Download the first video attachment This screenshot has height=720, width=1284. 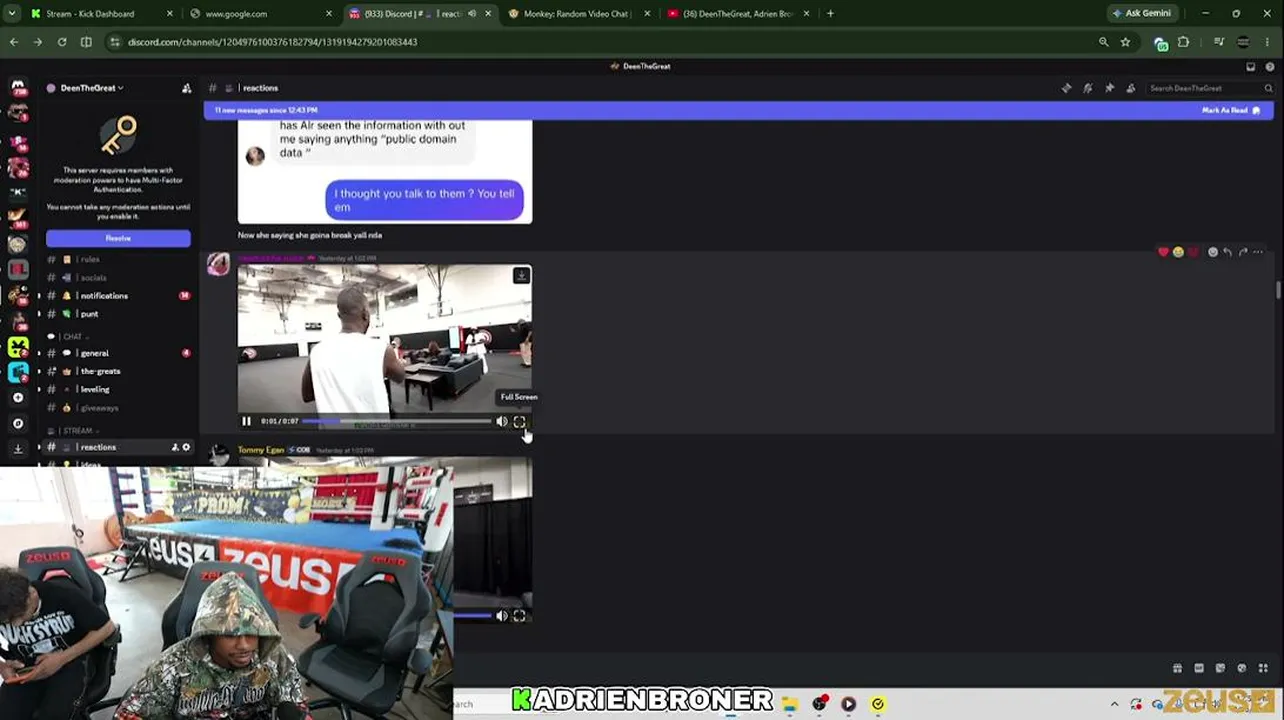pos(521,275)
